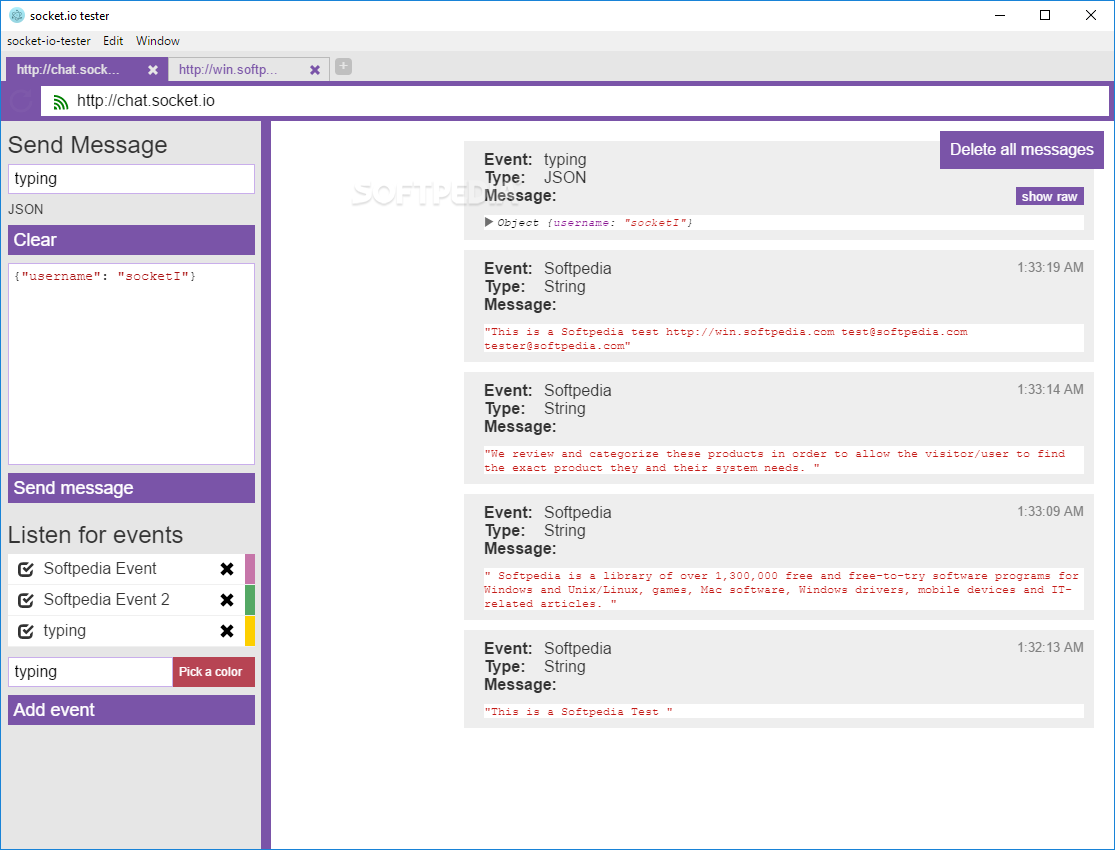Remove the Softpedia Event 2 listener
This screenshot has width=1115, height=850.
click(227, 600)
